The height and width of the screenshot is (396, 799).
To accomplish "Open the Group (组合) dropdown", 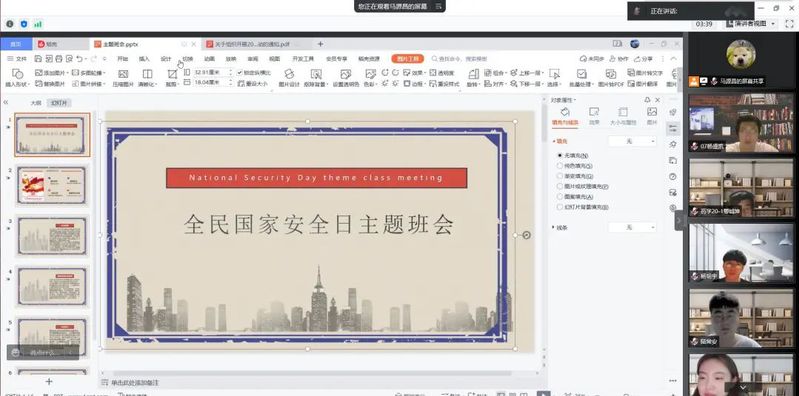I will click(x=494, y=73).
